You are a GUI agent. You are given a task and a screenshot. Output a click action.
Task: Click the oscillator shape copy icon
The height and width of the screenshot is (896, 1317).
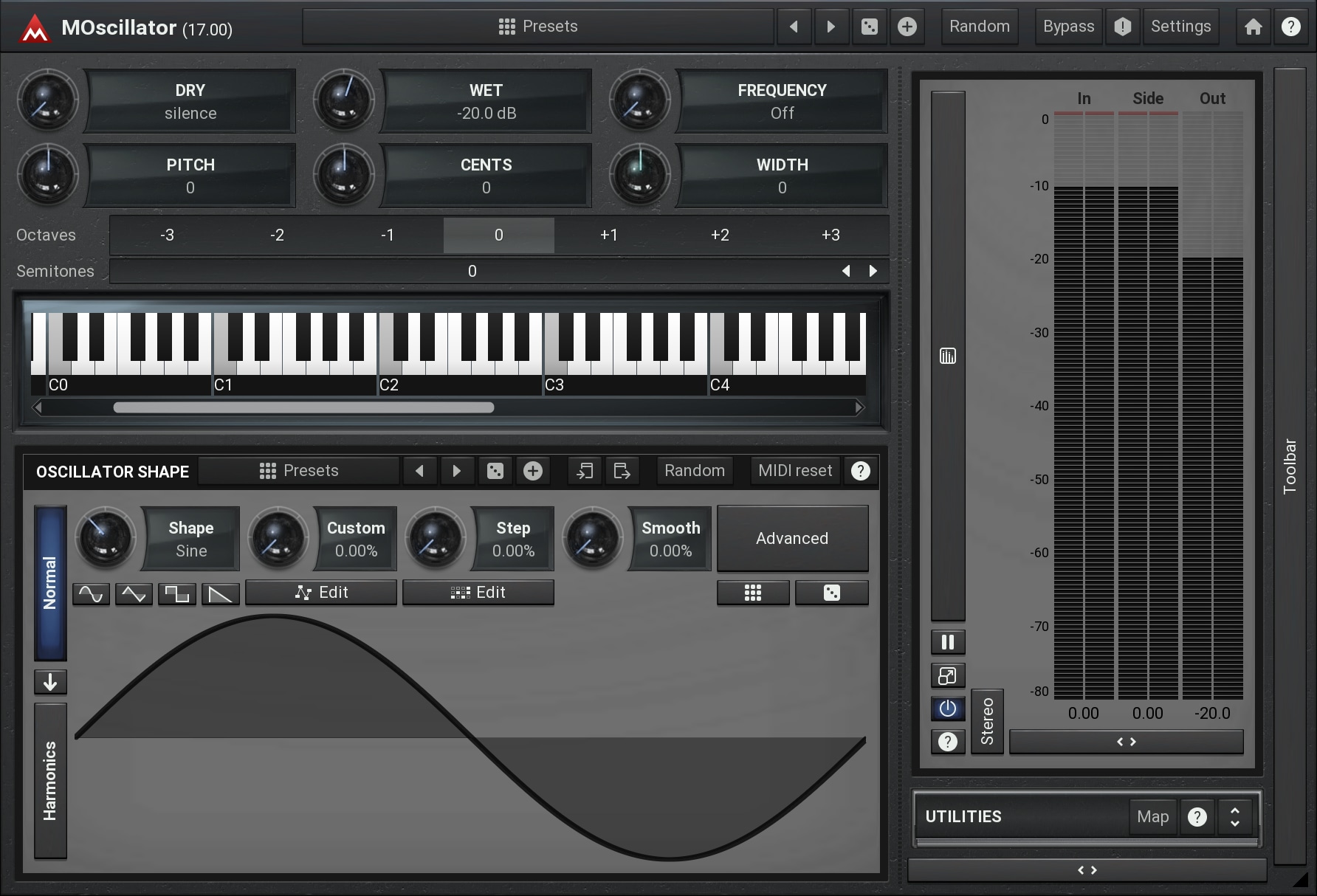point(585,471)
